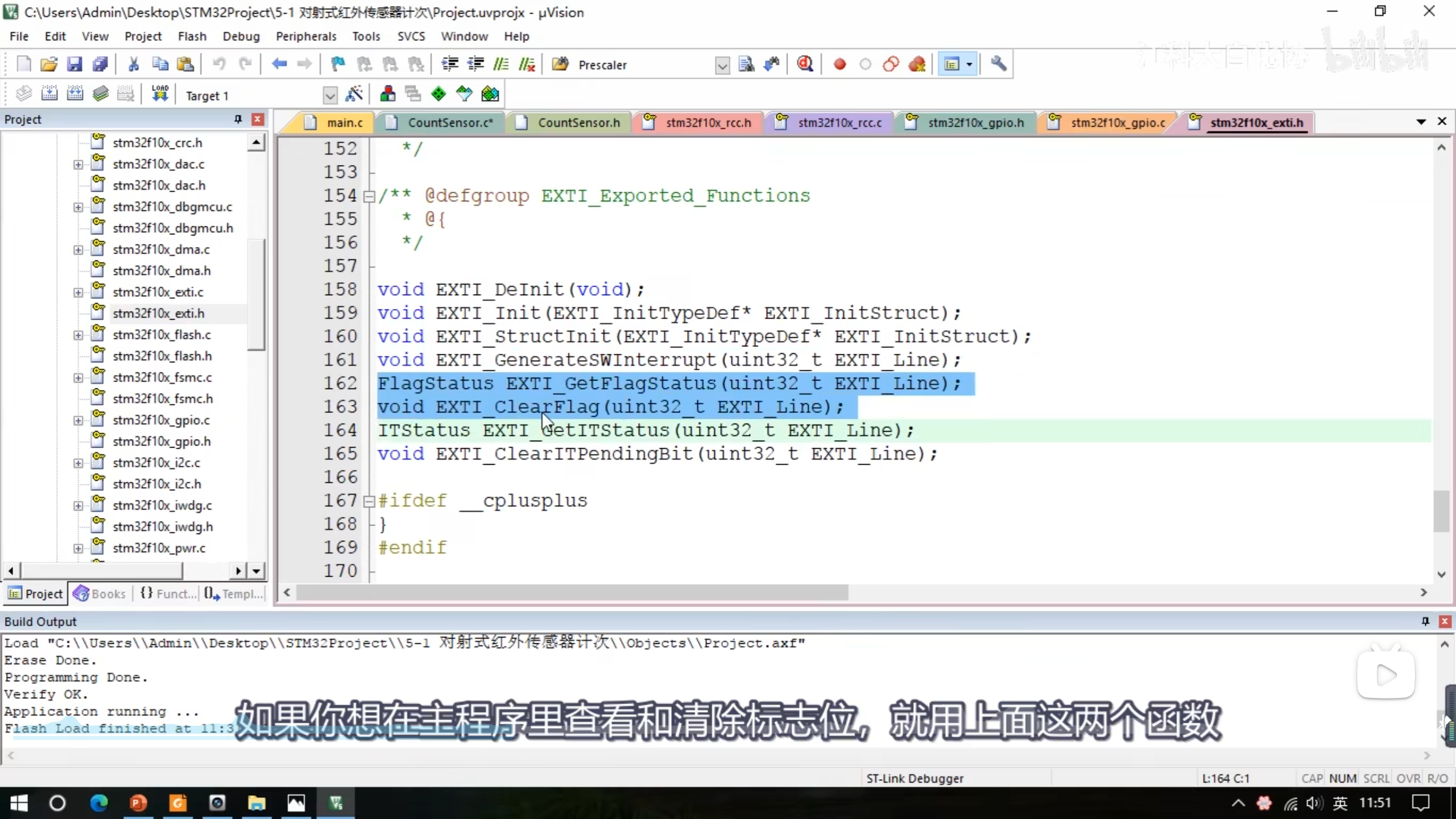Pin the Project panel

(238, 119)
